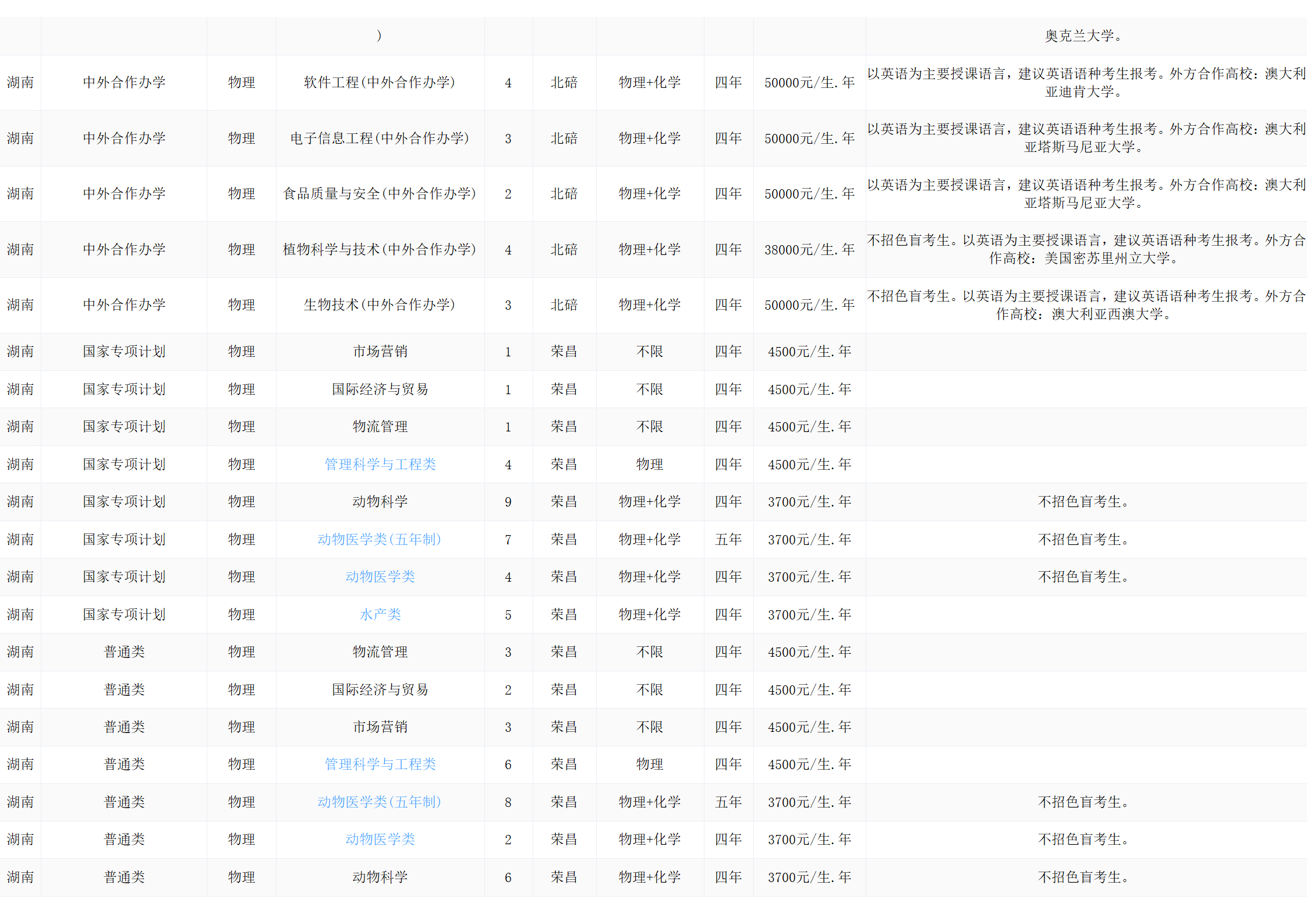Open 管理科学与工程类 link in 国家专项计划 row

[380, 464]
